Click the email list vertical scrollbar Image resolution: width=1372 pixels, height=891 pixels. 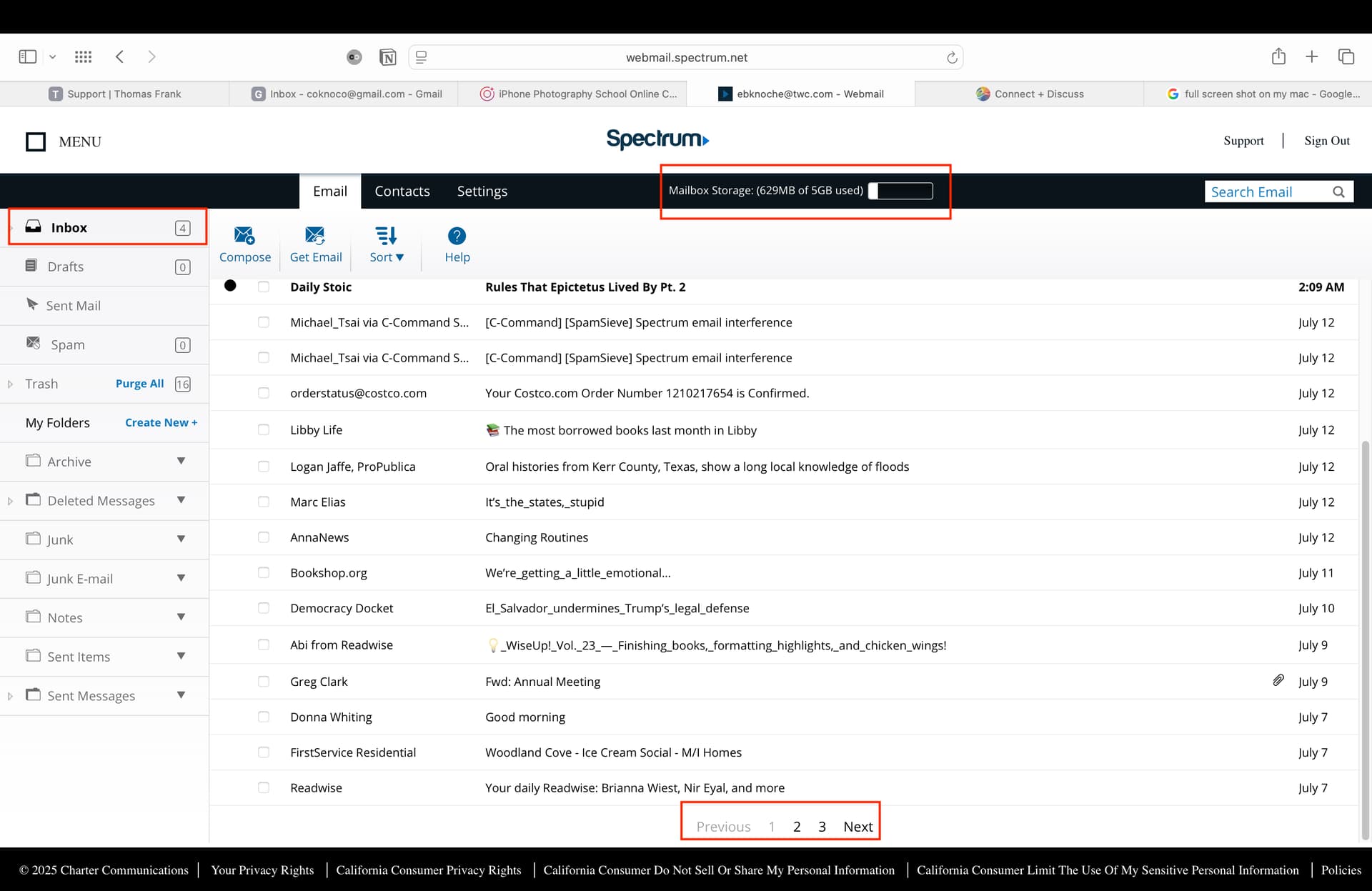1366,639
